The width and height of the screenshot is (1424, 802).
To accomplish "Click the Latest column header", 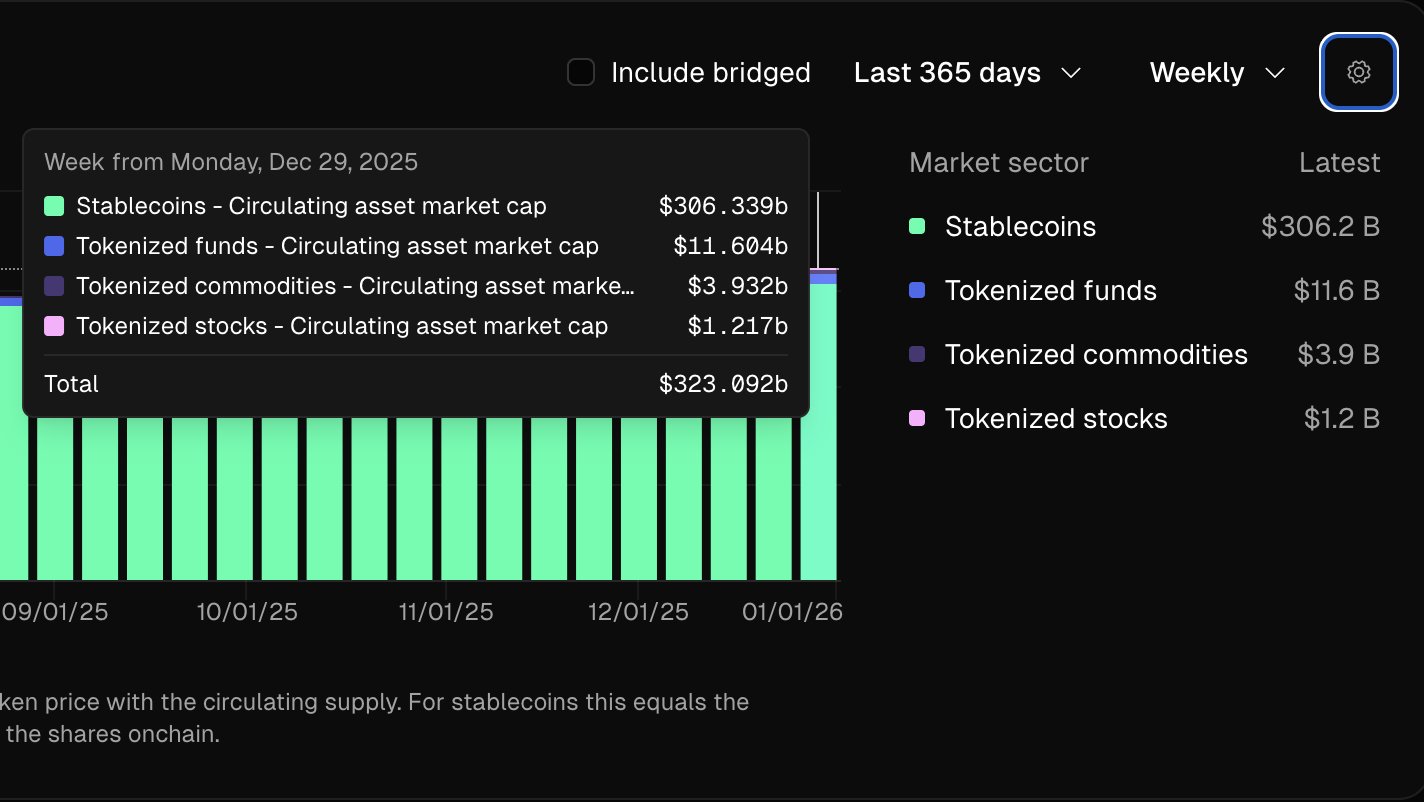I will pos(1339,163).
